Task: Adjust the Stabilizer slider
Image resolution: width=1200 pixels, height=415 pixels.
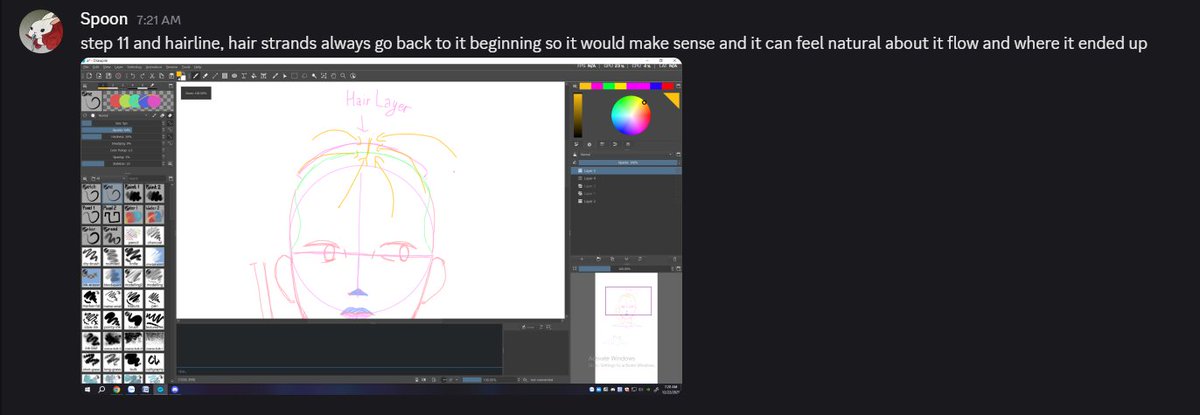Action: [121, 164]
